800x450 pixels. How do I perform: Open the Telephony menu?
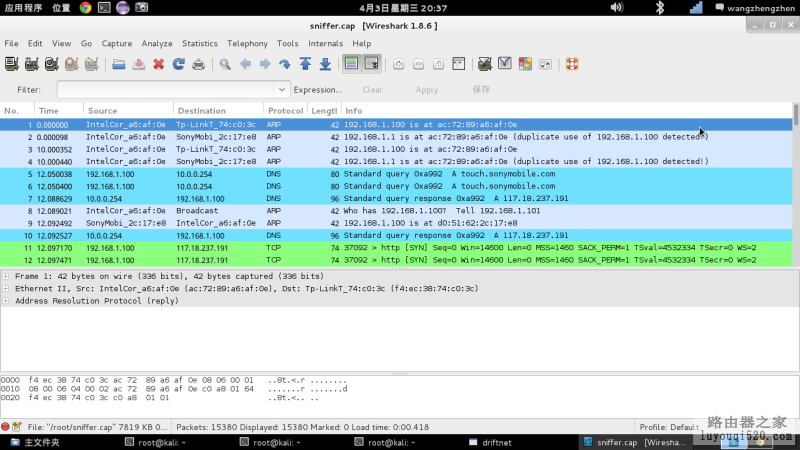(247, 43)
